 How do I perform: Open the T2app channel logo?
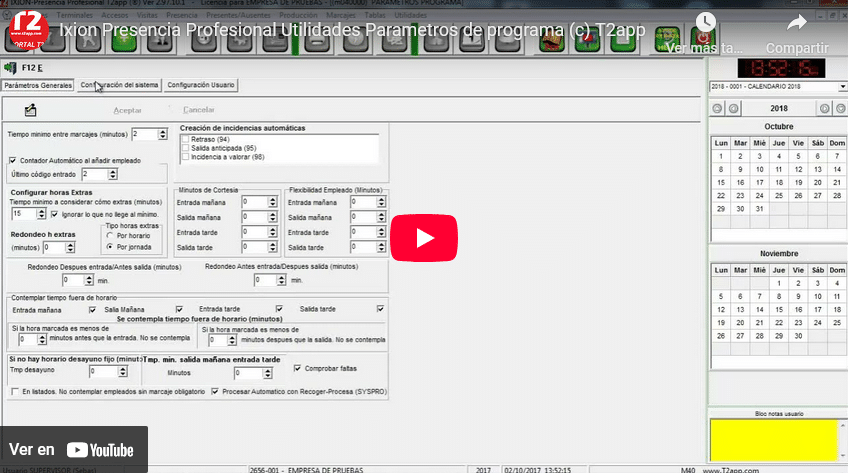[29, 30]
